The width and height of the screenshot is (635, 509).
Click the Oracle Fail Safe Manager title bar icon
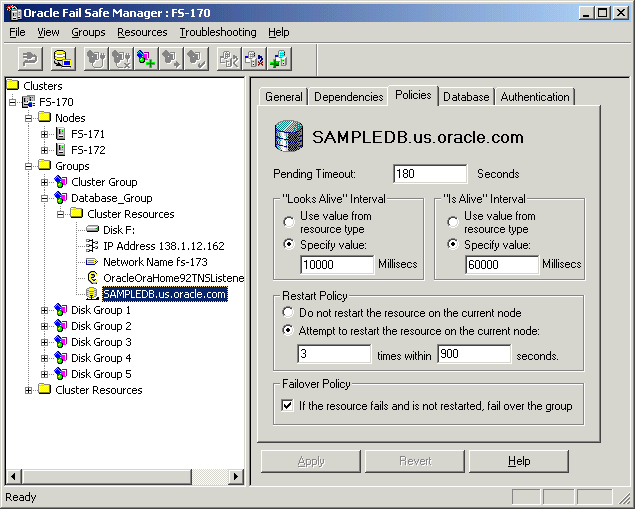point(14,13)
